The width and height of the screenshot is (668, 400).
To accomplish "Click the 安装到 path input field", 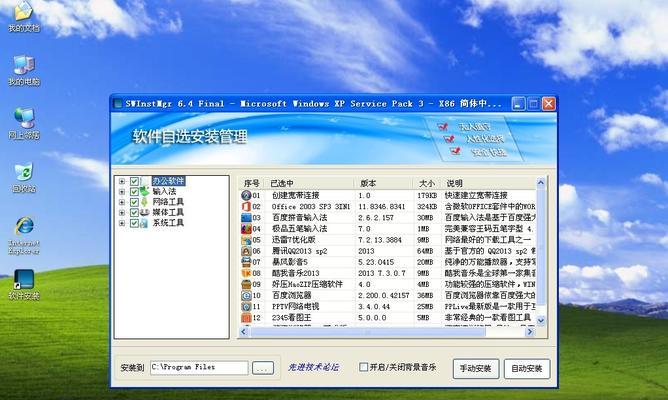I will point(199,368).
